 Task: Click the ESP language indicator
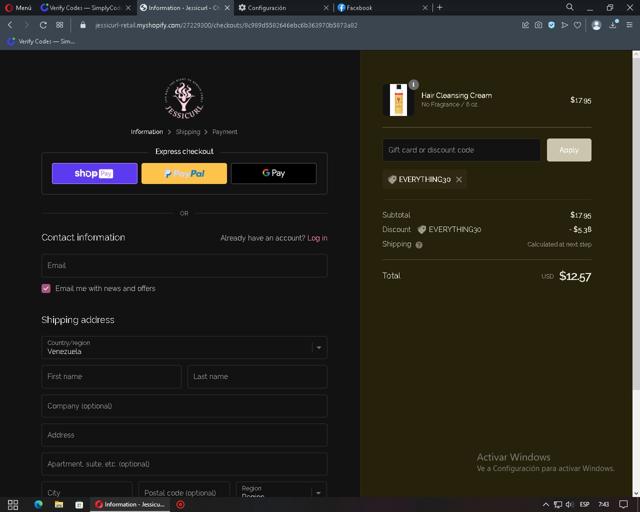(584, 505)
